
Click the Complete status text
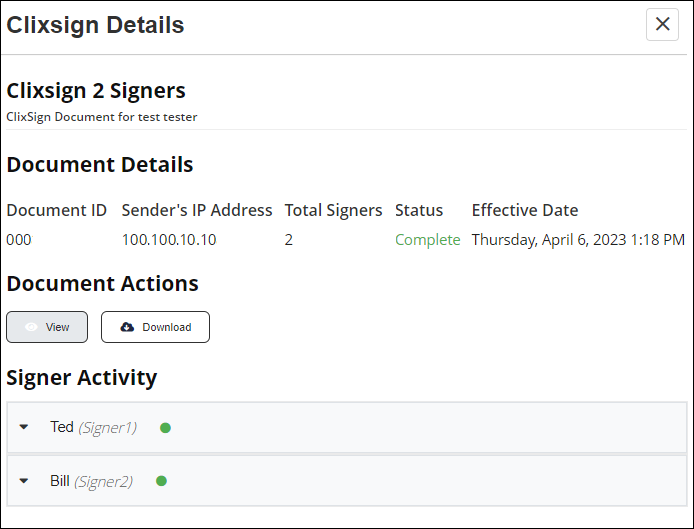tap(428, 240)
